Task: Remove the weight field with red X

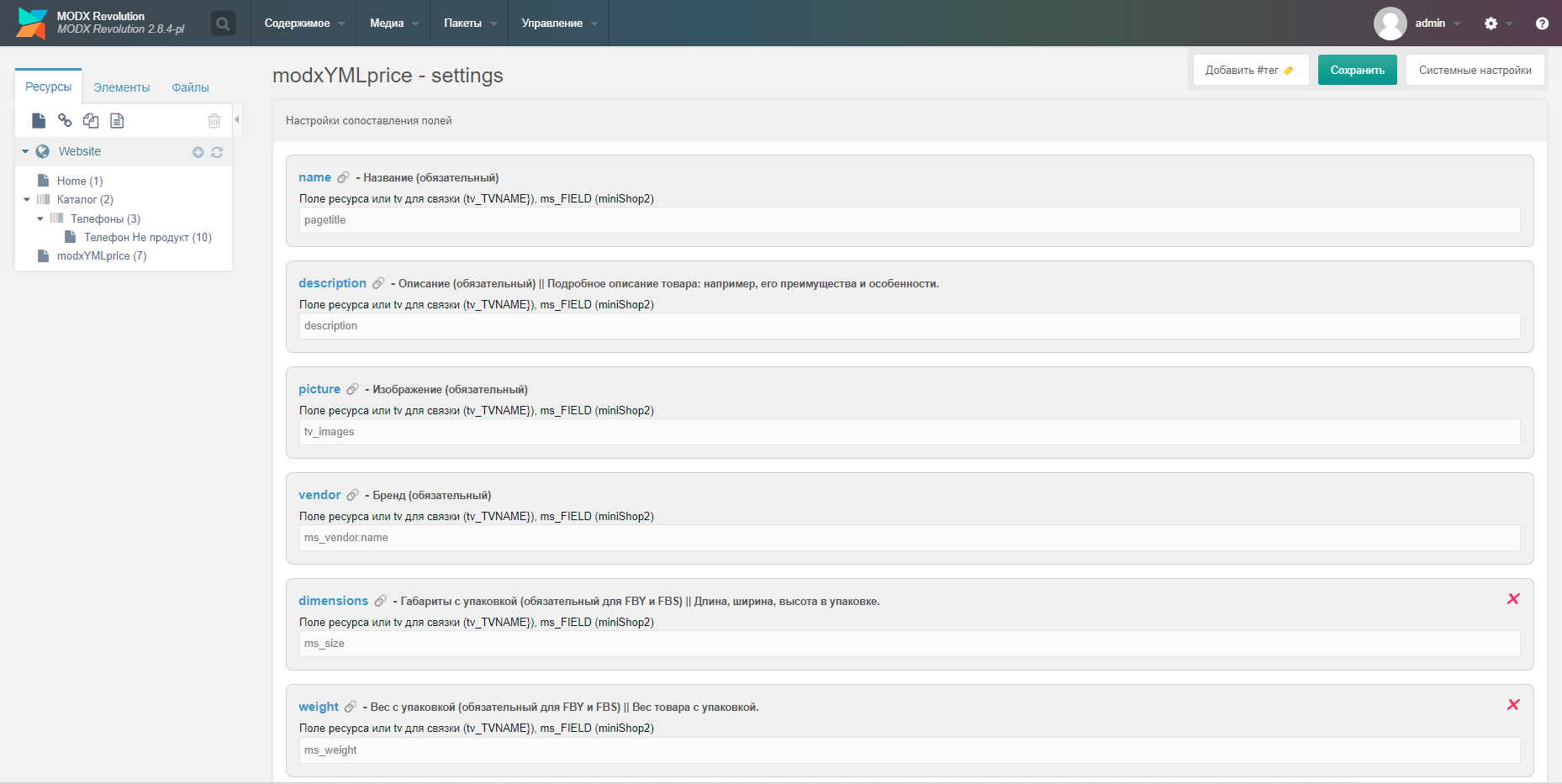Action: (1513, 704)
